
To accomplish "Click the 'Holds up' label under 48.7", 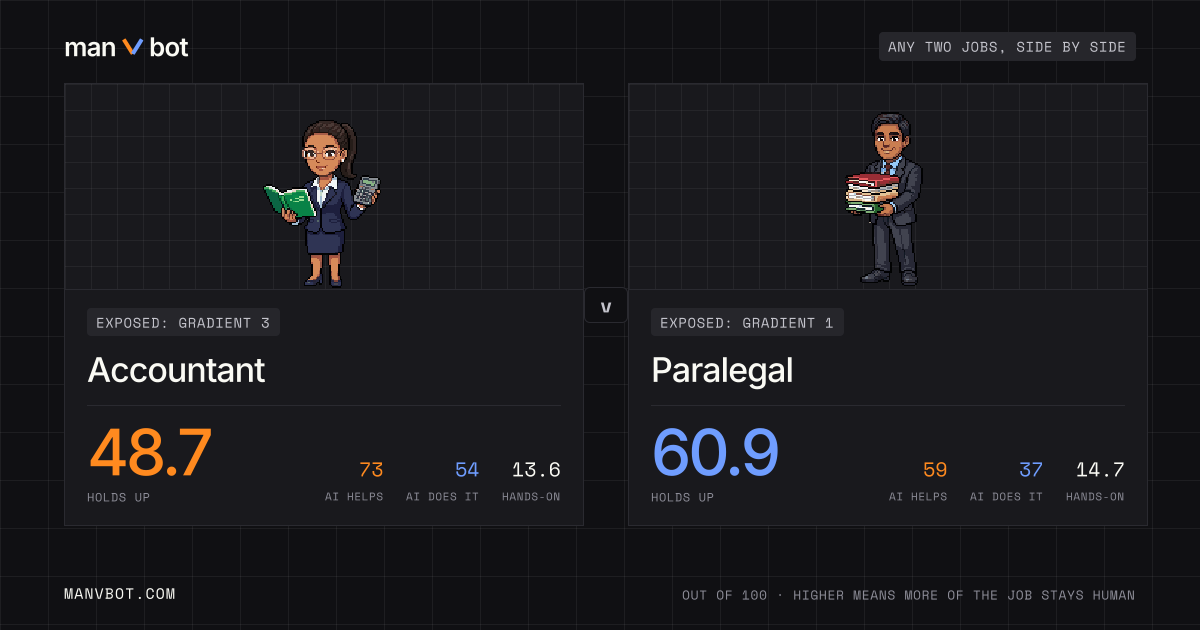I will pos(120,497).
